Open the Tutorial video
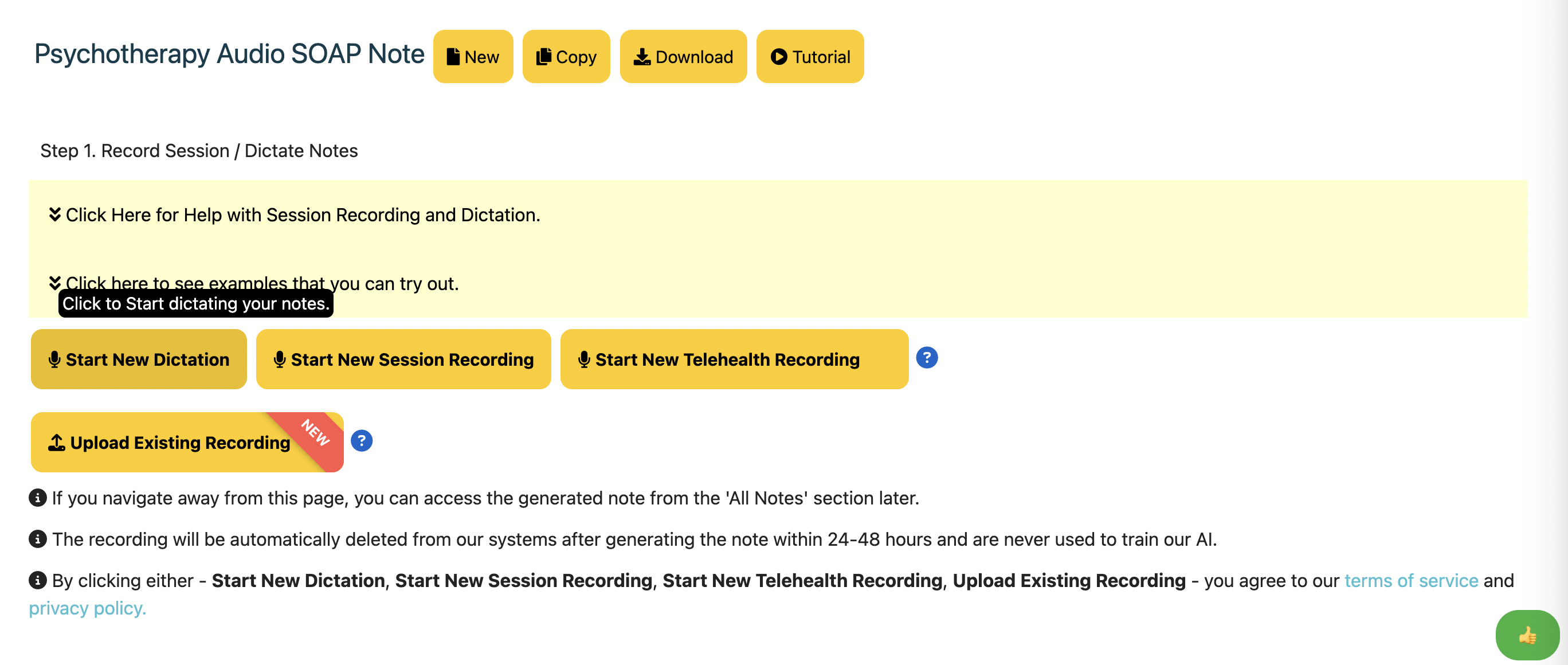1568x665 pixels. (x=810, y=57)
